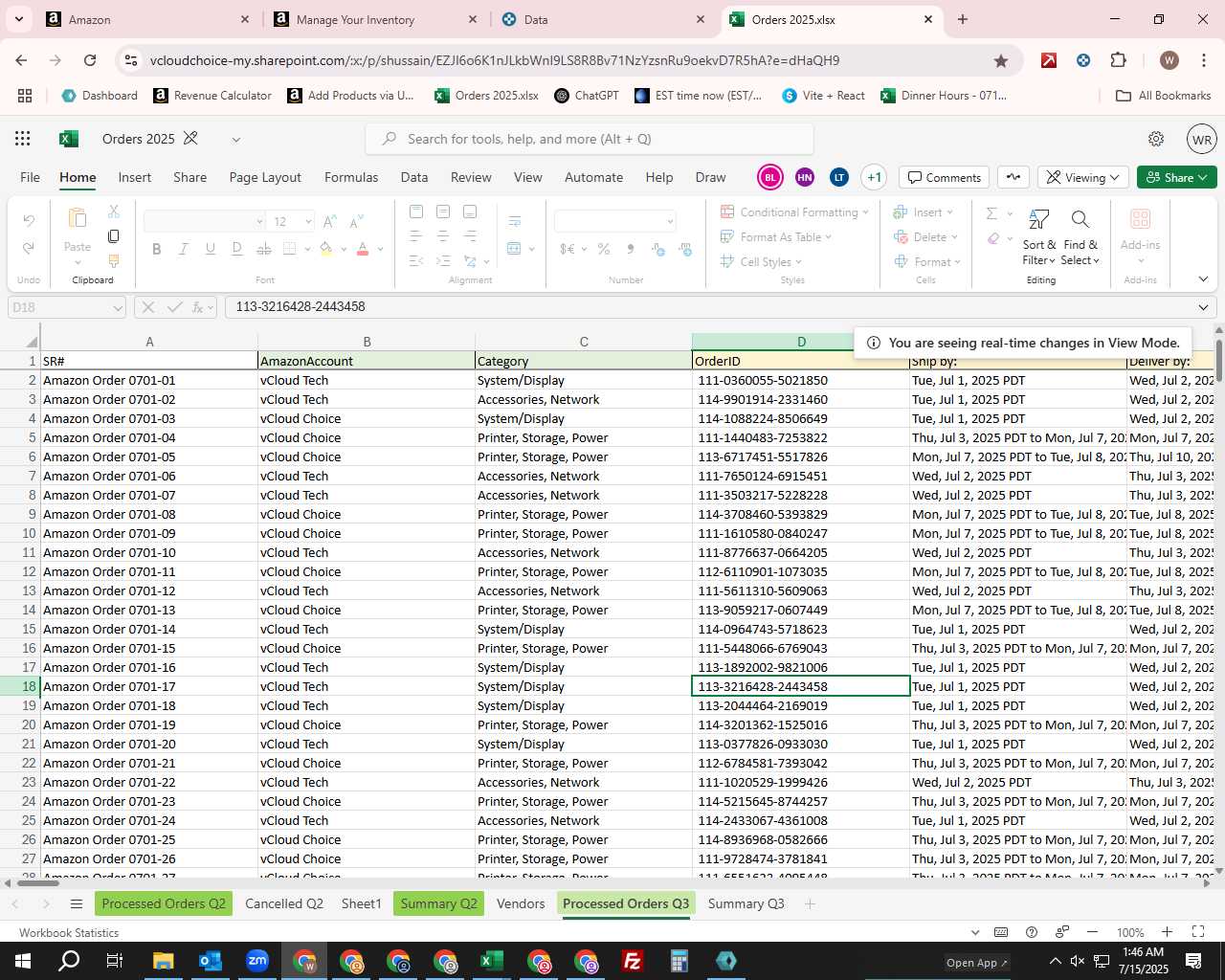Image resolution: width=1225 pixels, height=980 pixels.
Task: Open the Viewing mode dropdown
Action: (x=1082, y=177)
